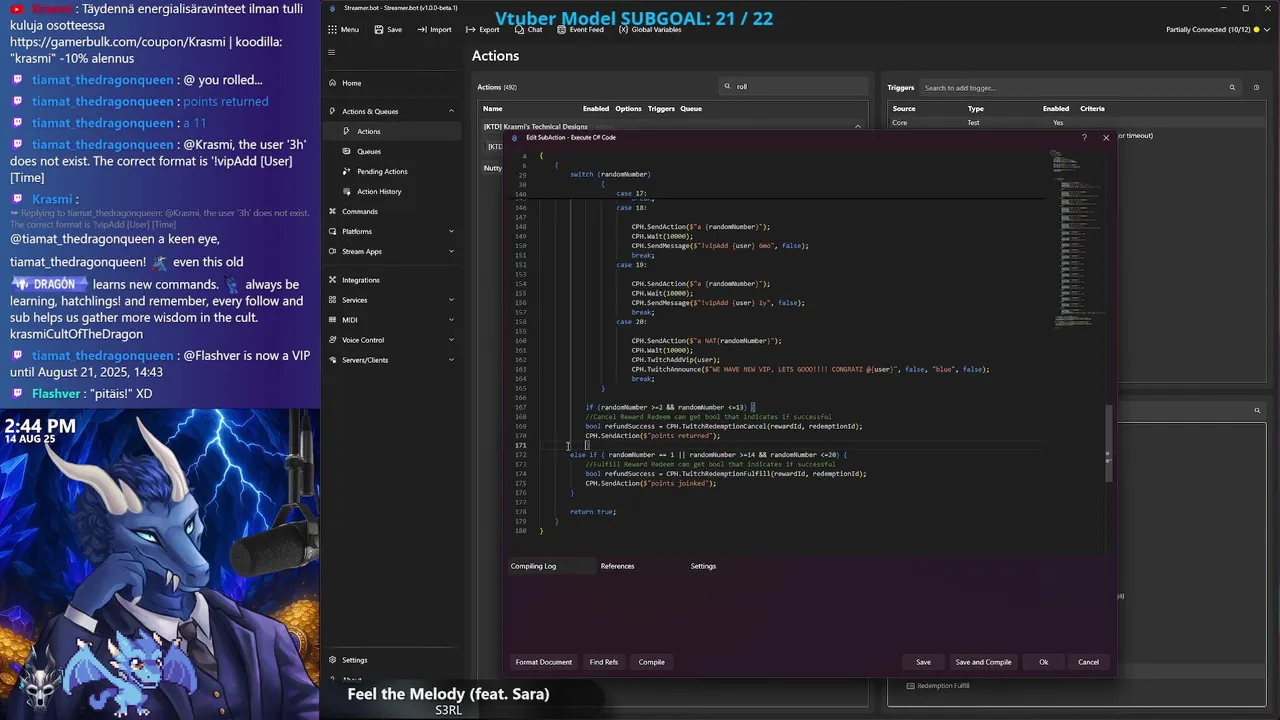Click the Find Refs button

click(603, 662)
